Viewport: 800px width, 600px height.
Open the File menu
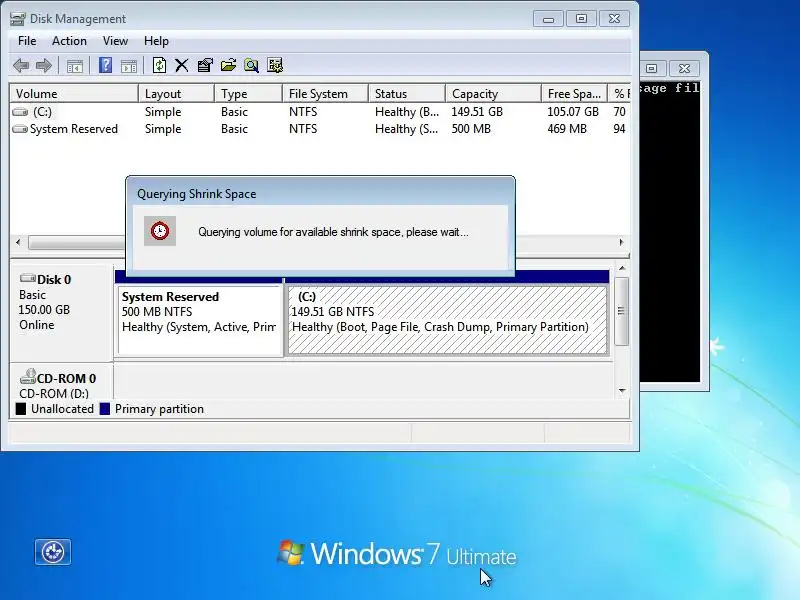27,41
